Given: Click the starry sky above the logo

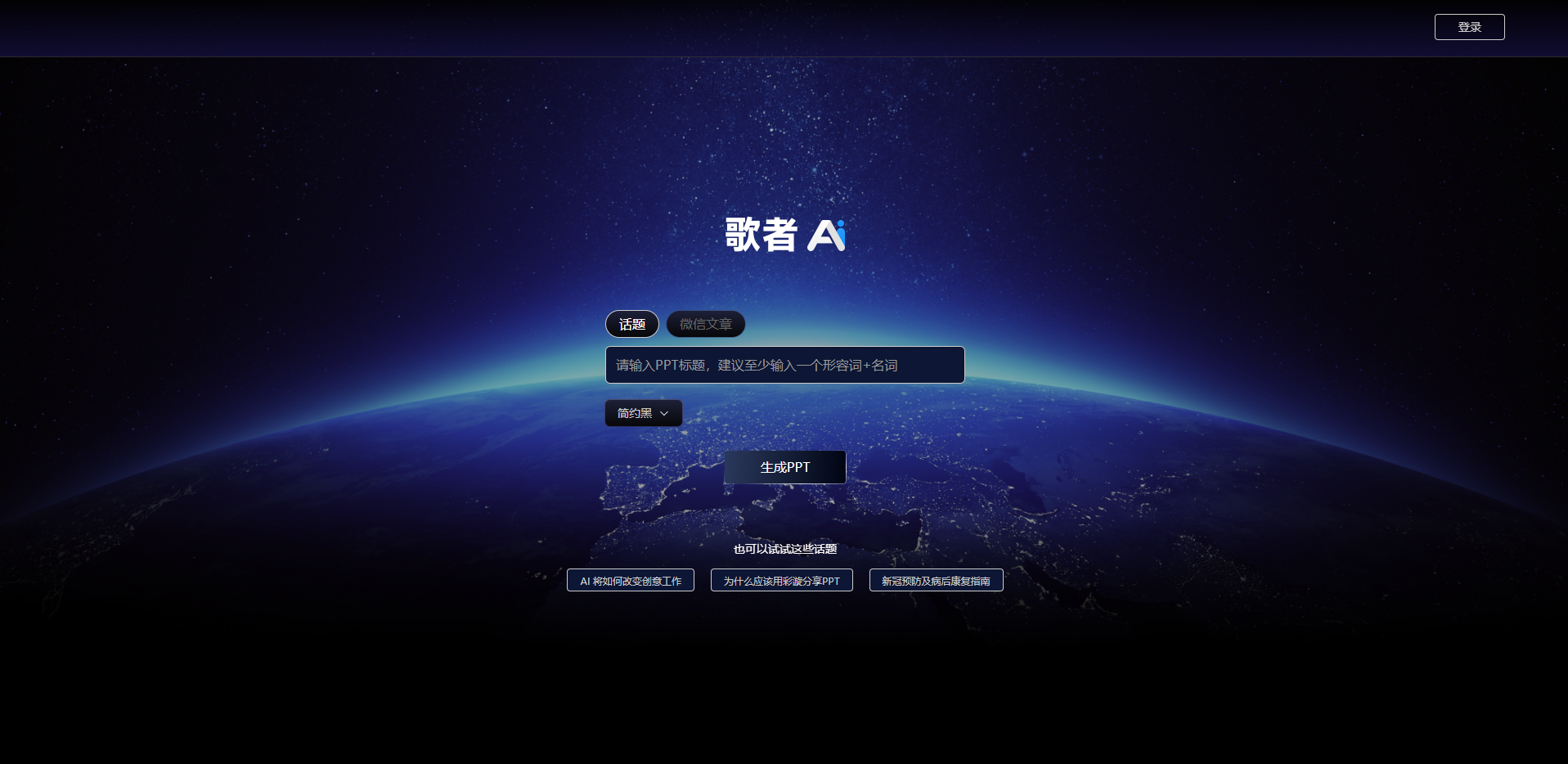Looking at the screenshot, I should [785, 131].
